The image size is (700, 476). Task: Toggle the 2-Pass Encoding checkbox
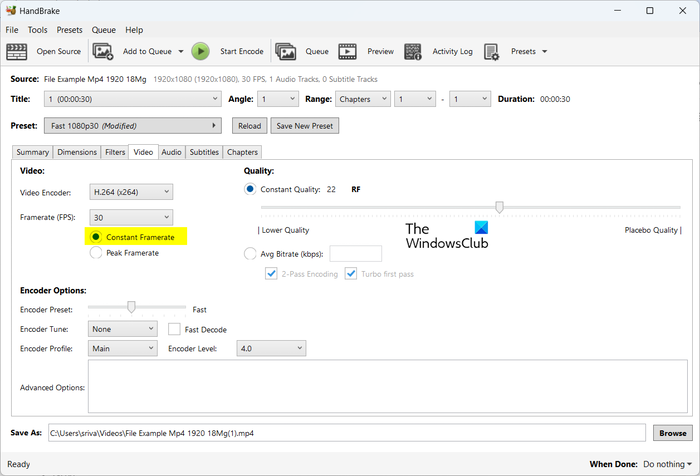click(271, 274)
